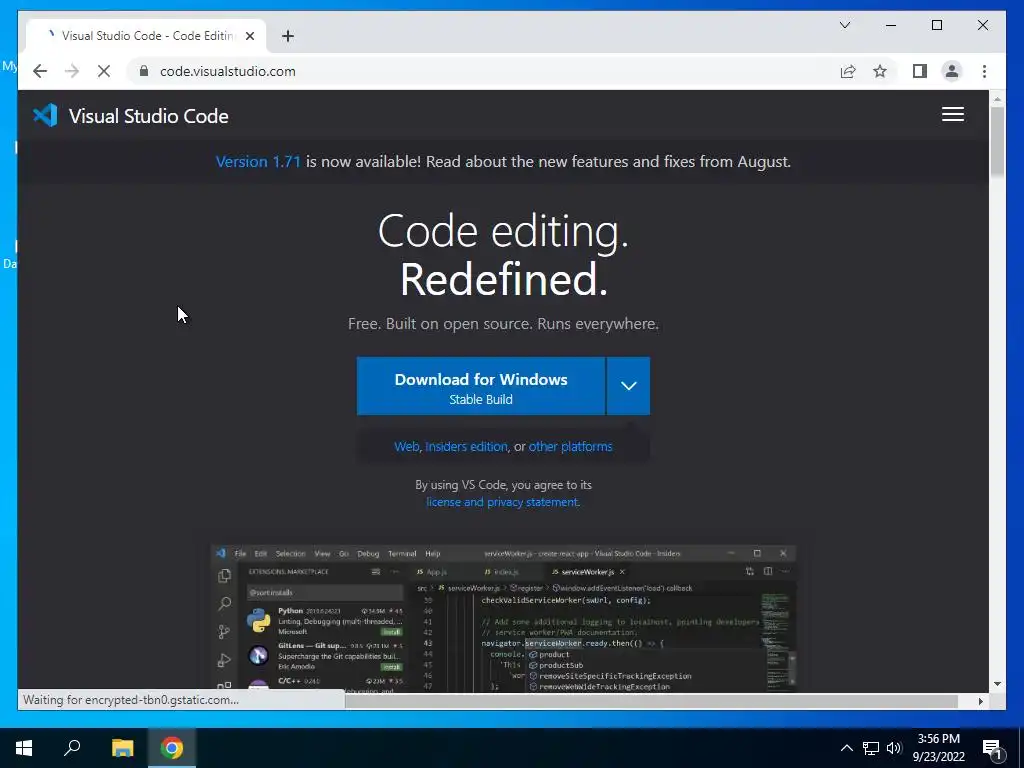The image size is (1024, 768).
Task: Click the forward navigation arrow
Action: 72,71
